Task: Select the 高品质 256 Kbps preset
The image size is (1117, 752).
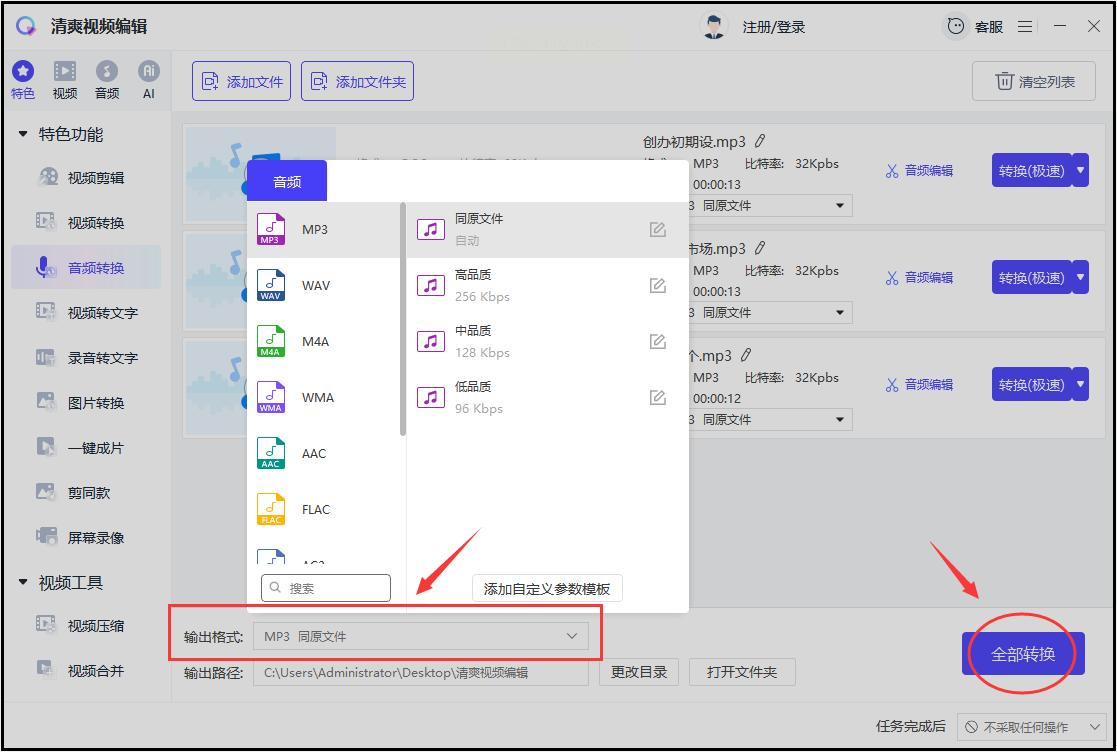Action: [x=547, y=286]
